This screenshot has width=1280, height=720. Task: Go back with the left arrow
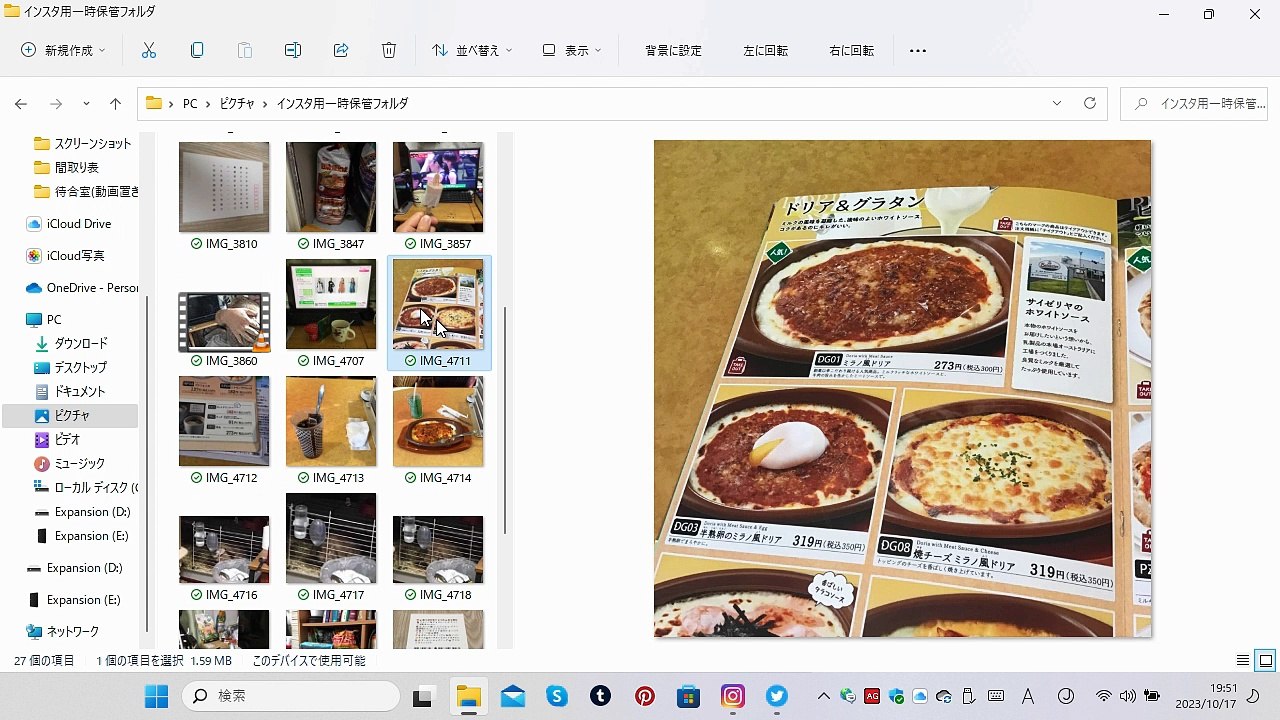21,103
